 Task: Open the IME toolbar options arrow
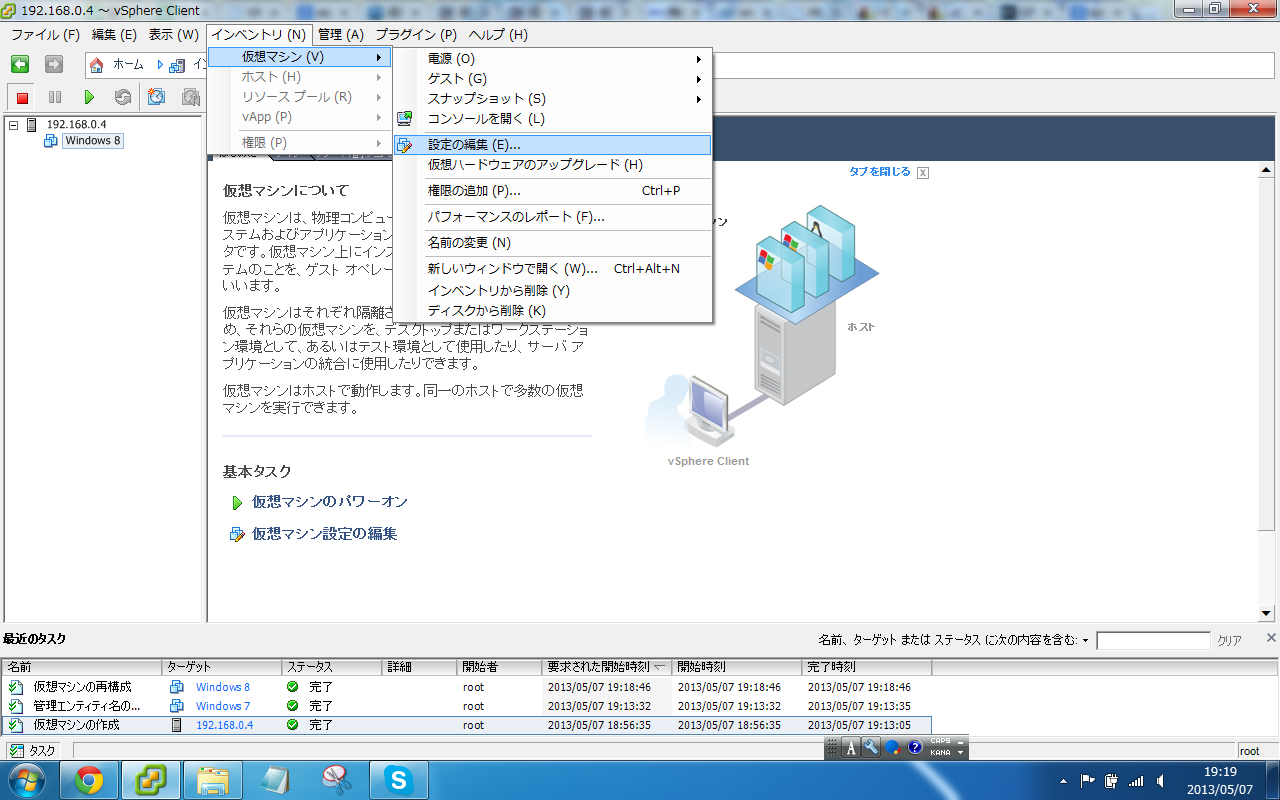(962, 752)
